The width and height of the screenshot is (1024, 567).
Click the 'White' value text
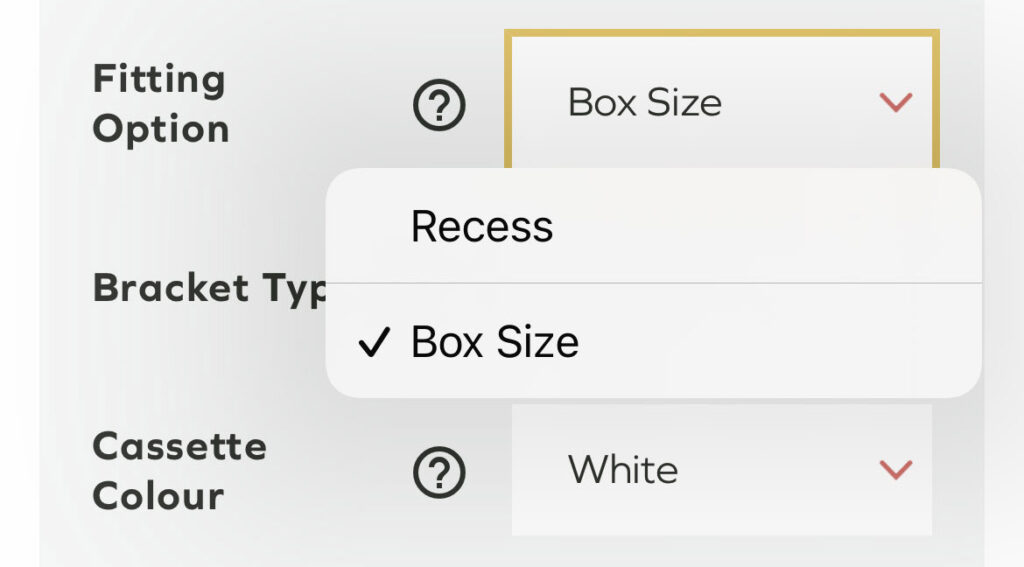coord(622,469)
